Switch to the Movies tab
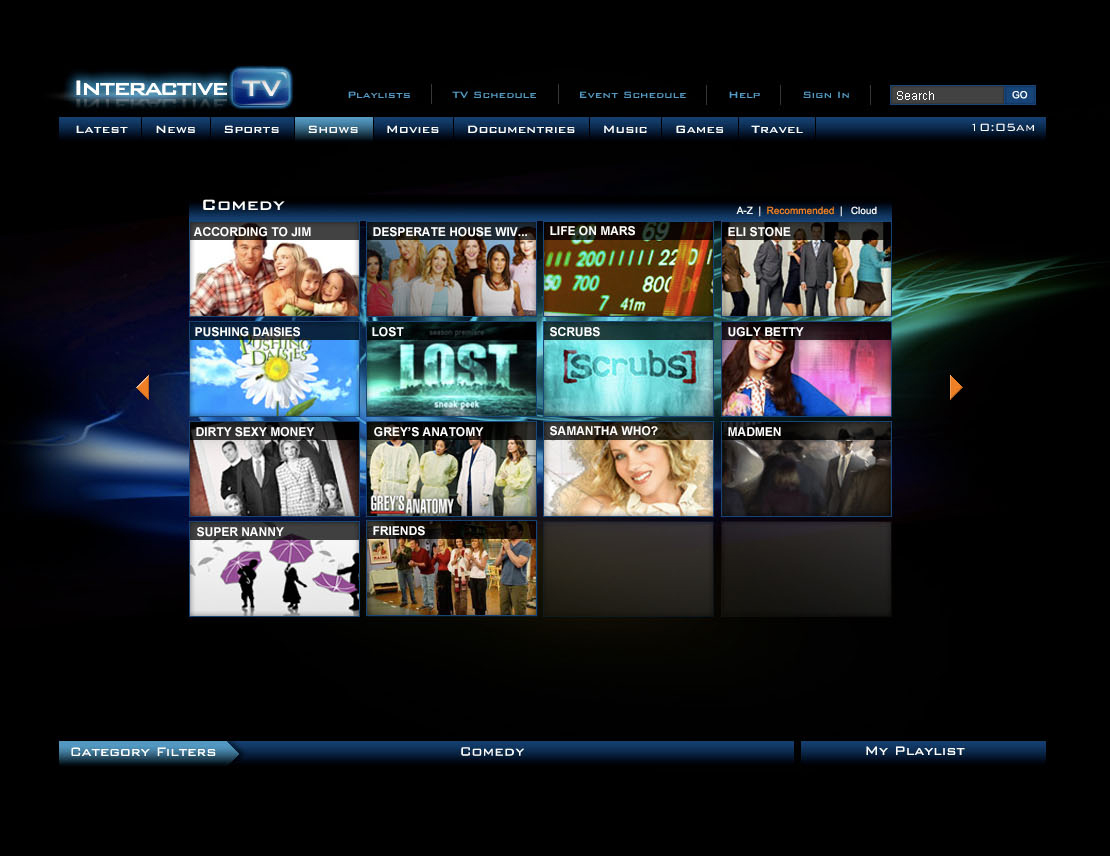Image resolution: width=1110 pixels, height=856 pixels. pyautogui.click(x=413, y=128)
